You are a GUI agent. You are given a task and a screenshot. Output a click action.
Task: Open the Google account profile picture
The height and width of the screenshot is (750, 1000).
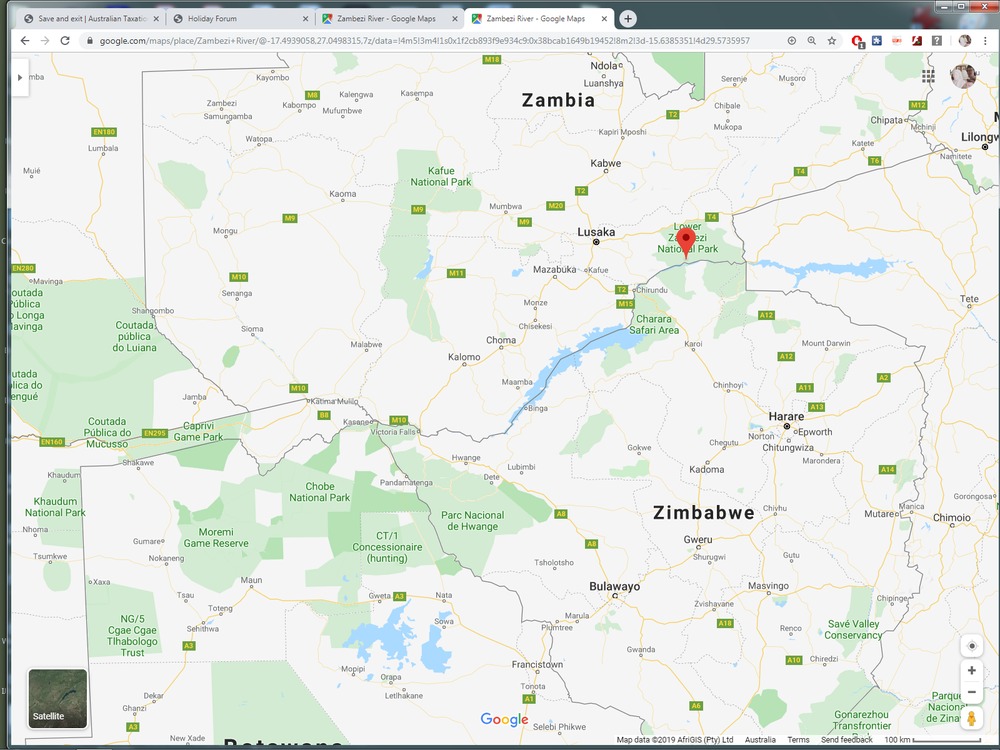coord(963,76)
